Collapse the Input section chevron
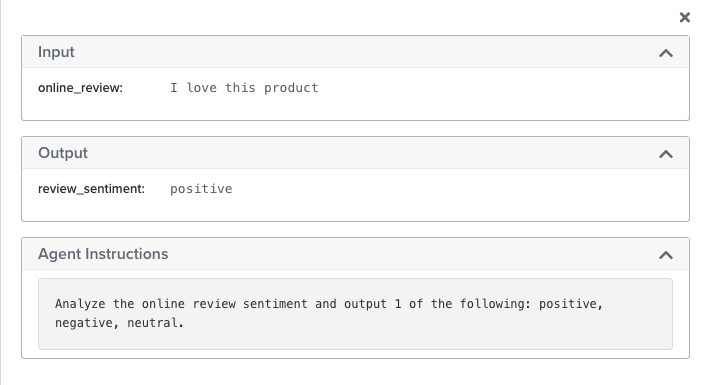Screen dimensions: 704x385 coord(666,53)
